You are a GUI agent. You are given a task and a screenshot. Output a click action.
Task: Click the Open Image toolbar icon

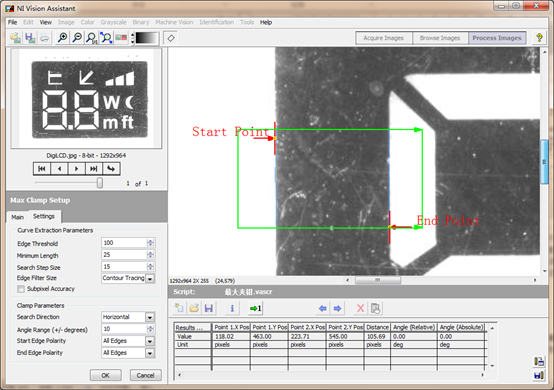click(x=15, y=38)
